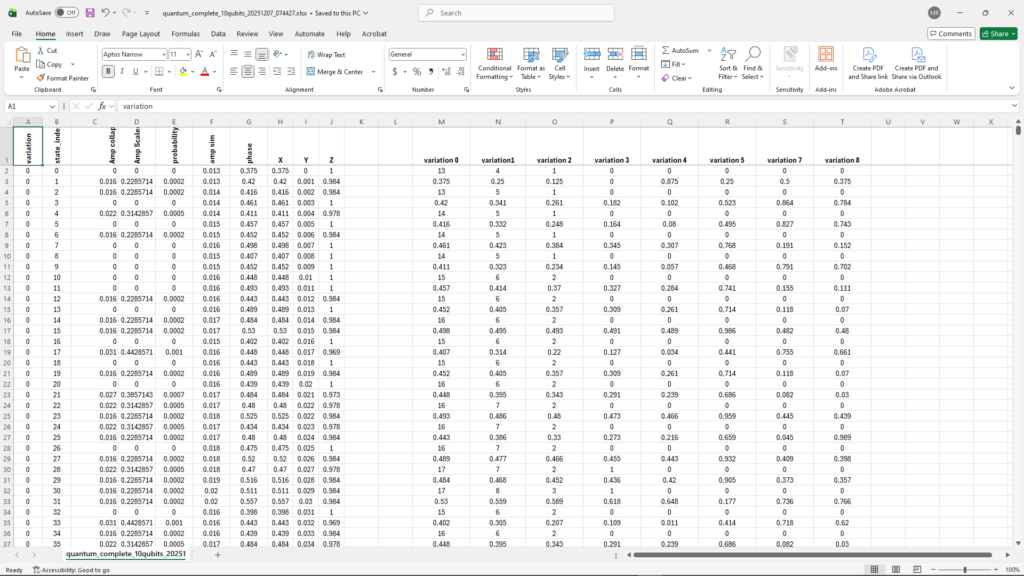This screenshot has height=576, width=1024.
Task: Switch to the Formulas ribbon tab
Action: click(185, 33)
